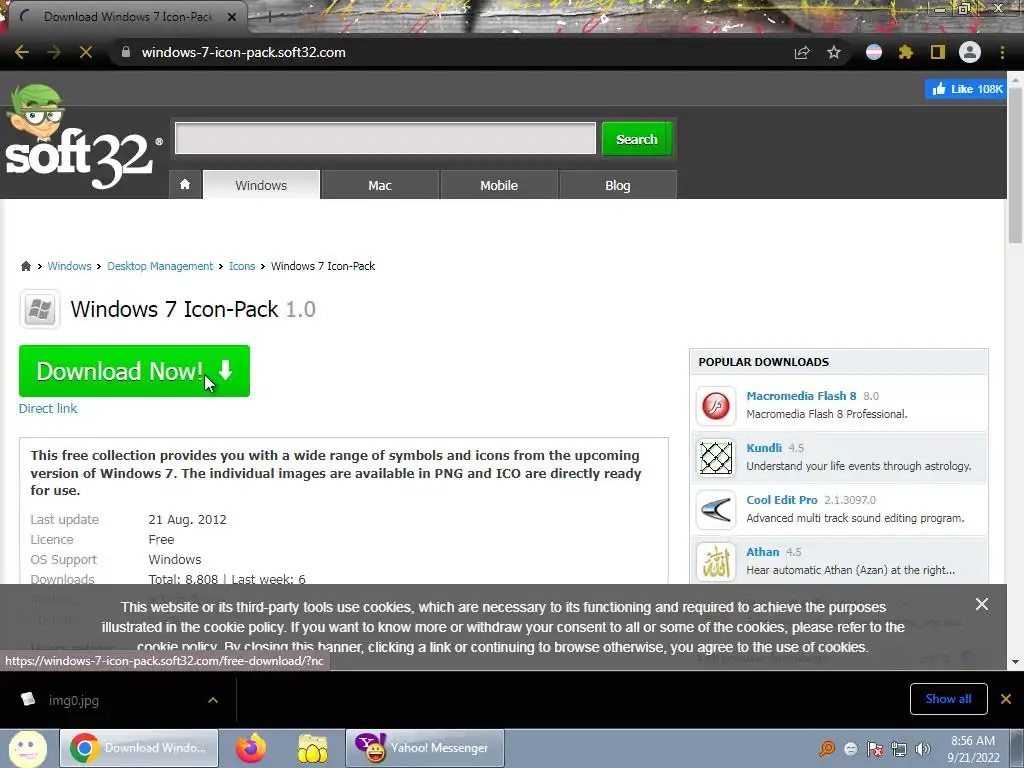Click the Facebook Like 108K button
This screenshot has width=1024, height=768.
(x=967, y=89)
